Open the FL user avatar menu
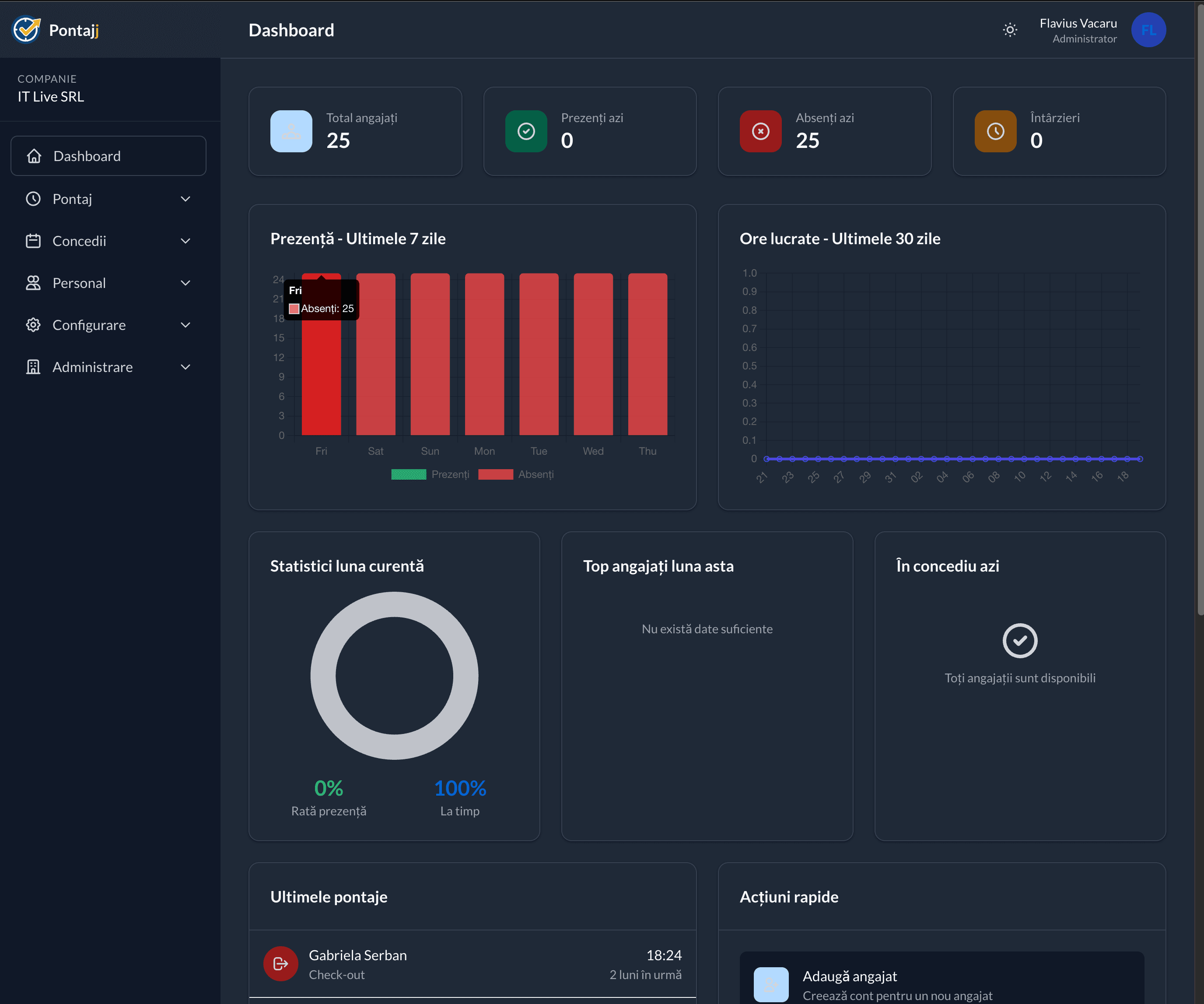This screenshot has width=1204, height=1004. tap(1148, 30)
